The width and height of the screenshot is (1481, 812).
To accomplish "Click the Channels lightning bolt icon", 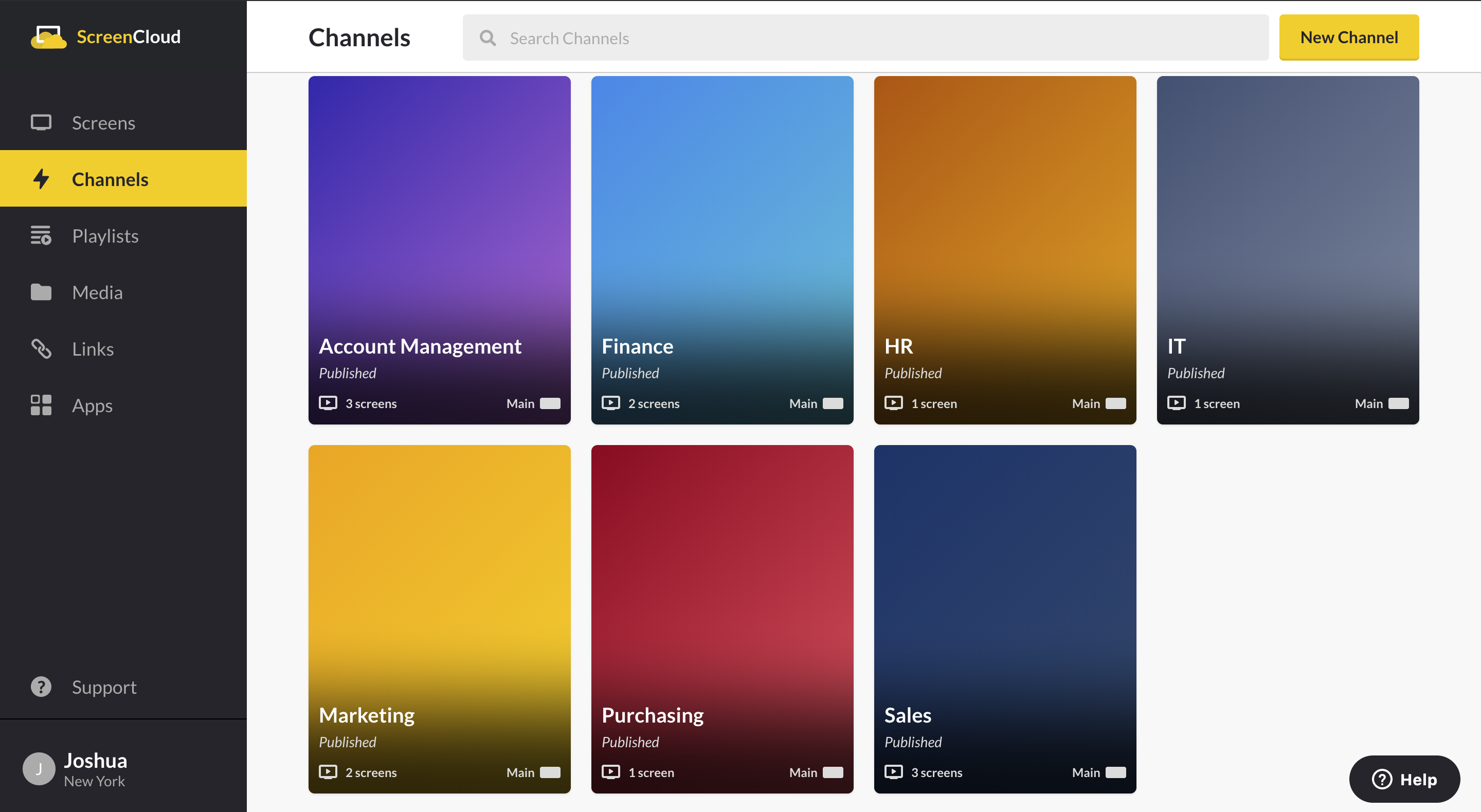I will click(x=41, y=179).
